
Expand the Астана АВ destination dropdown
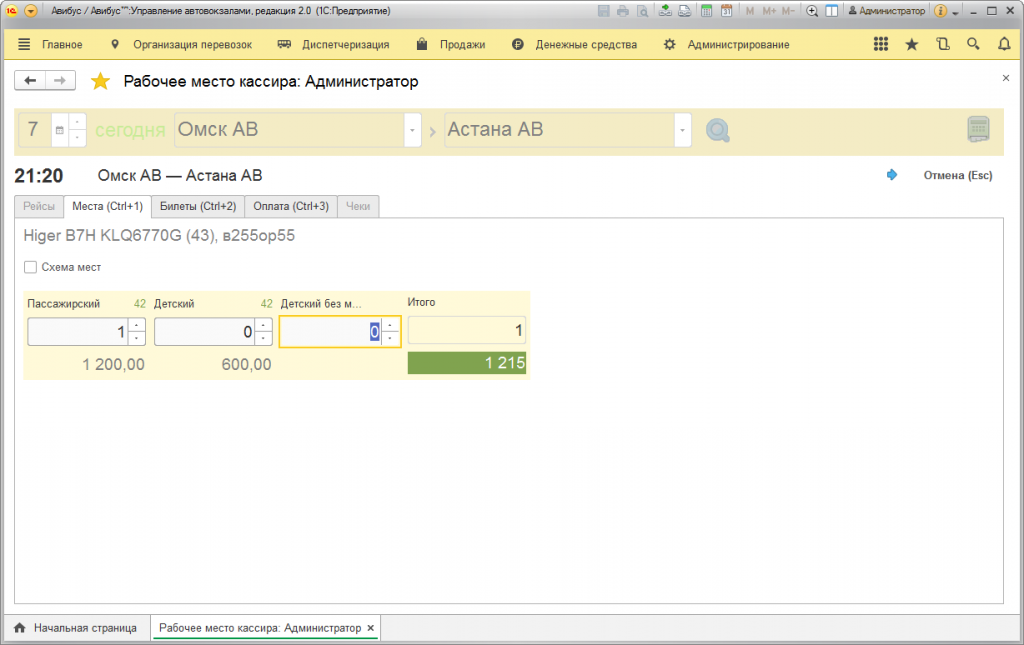point(682,131)
